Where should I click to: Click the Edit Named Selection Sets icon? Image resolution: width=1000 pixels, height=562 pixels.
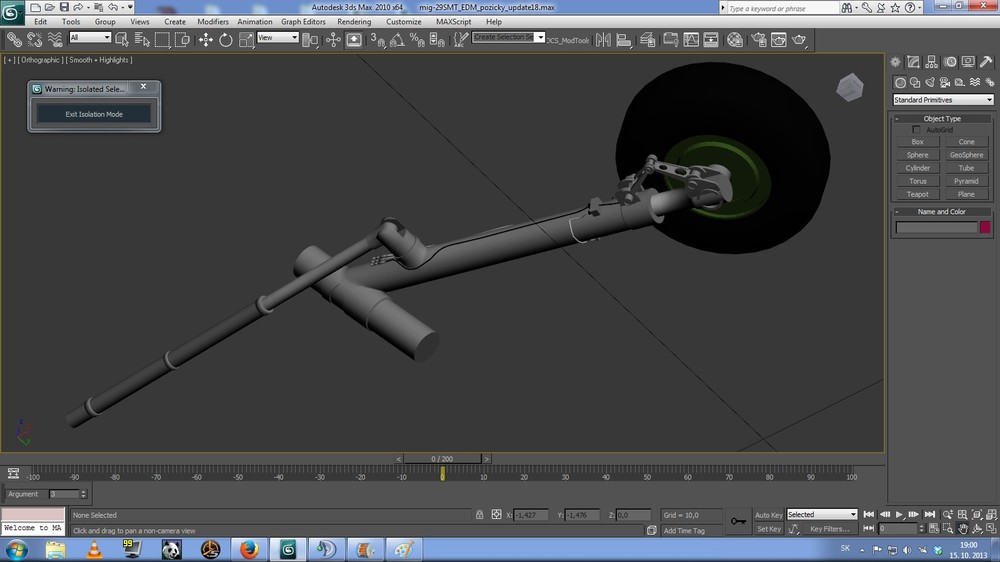click(x=460, y=40)
